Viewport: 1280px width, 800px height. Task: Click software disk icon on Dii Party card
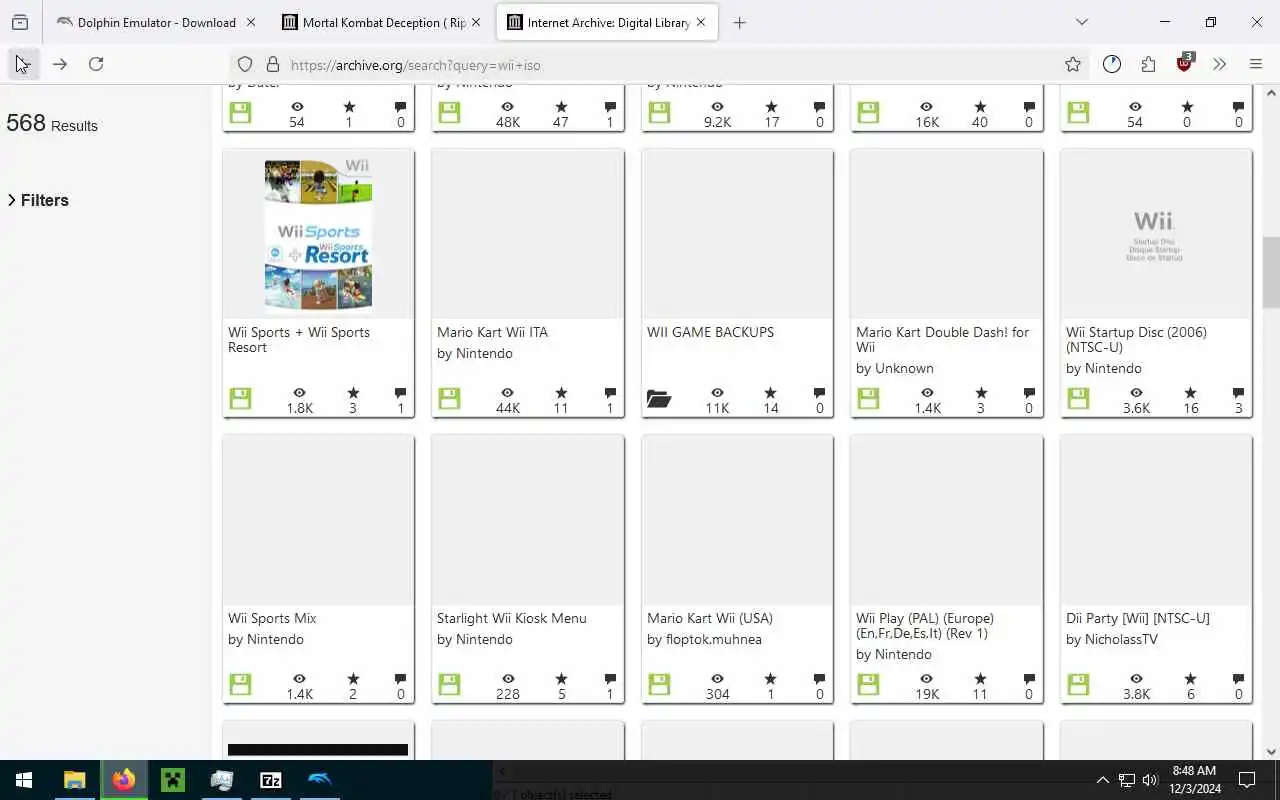coord(1078,685)
